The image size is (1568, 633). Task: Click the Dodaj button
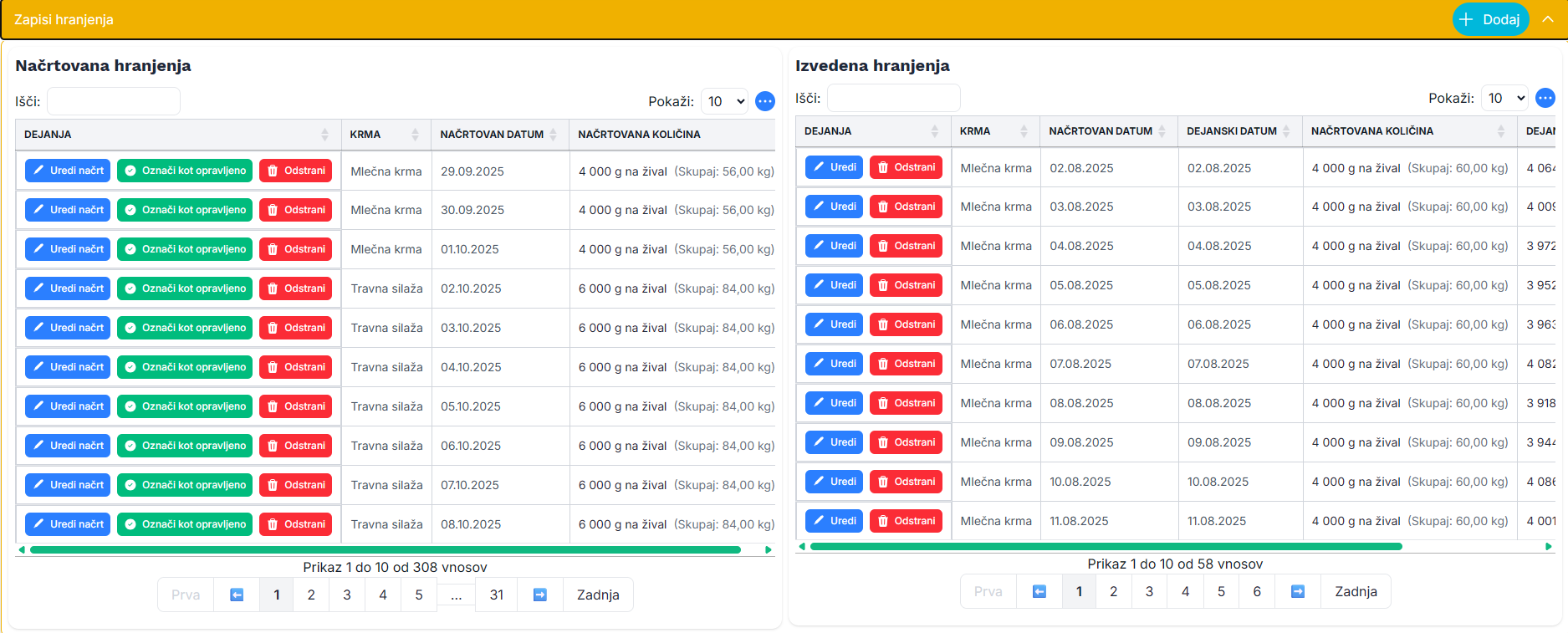coord(1490,19)
